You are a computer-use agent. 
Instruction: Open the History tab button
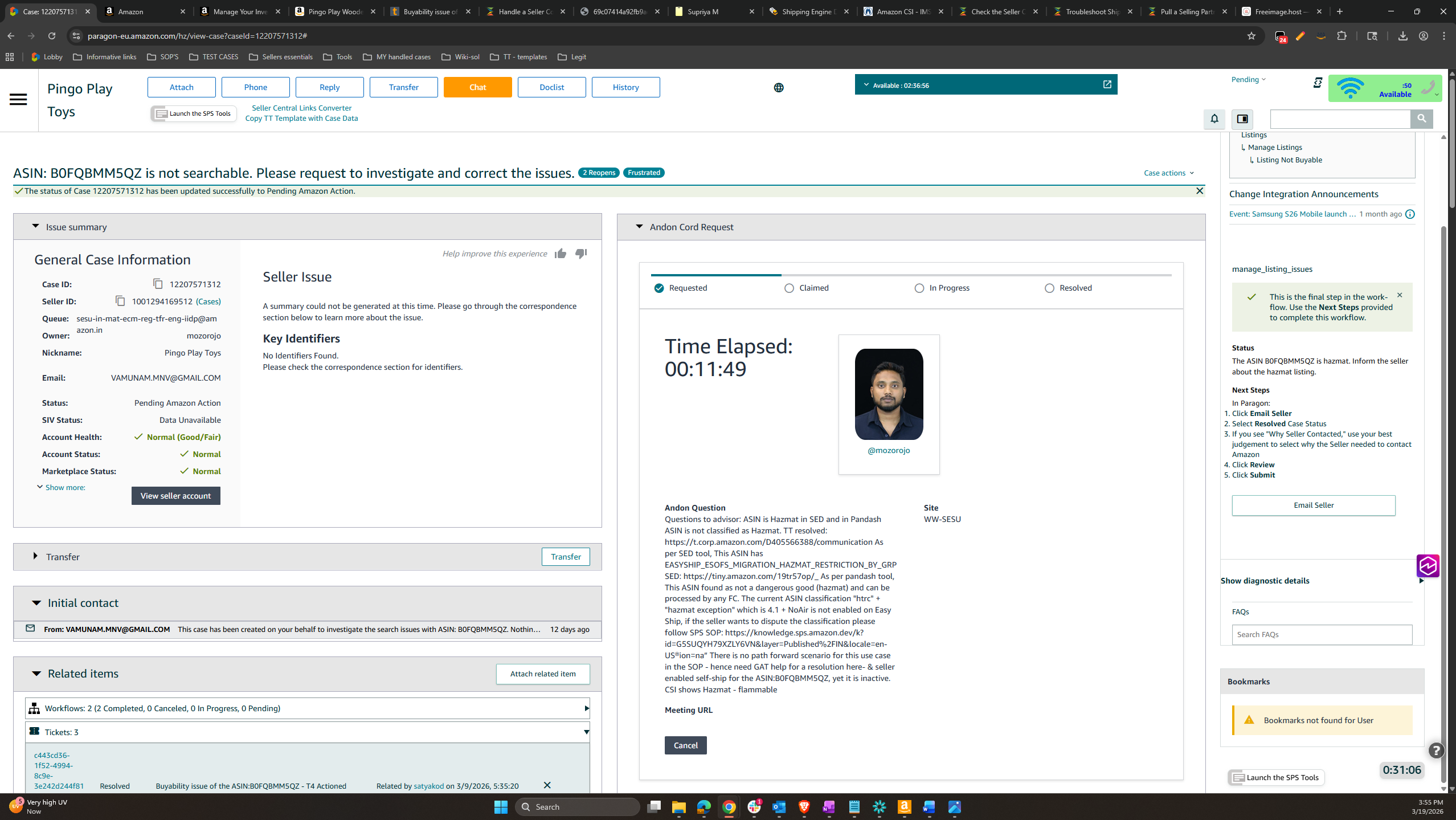pos(625,87)
